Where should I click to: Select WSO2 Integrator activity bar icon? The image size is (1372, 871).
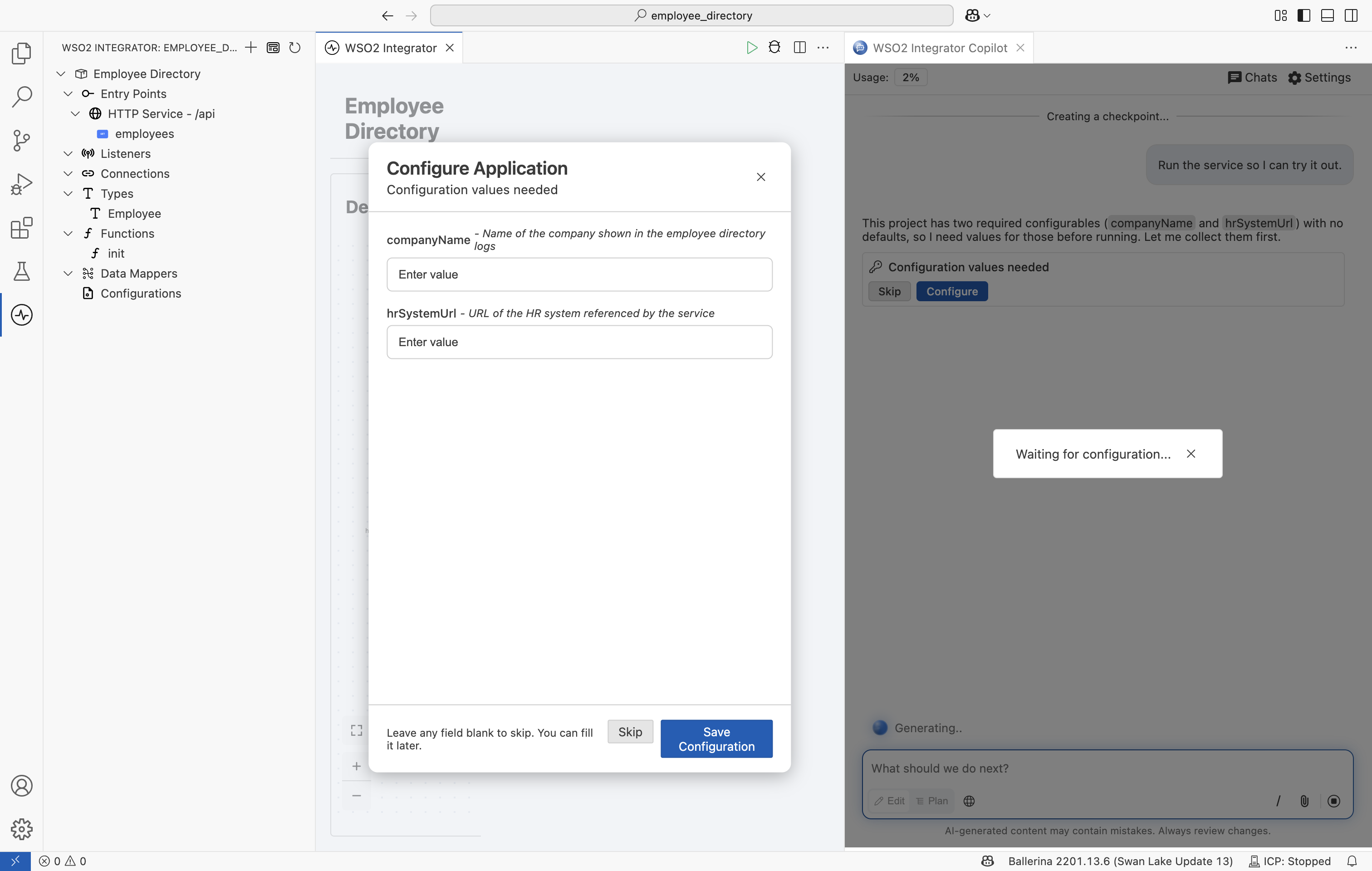point(21,315)
